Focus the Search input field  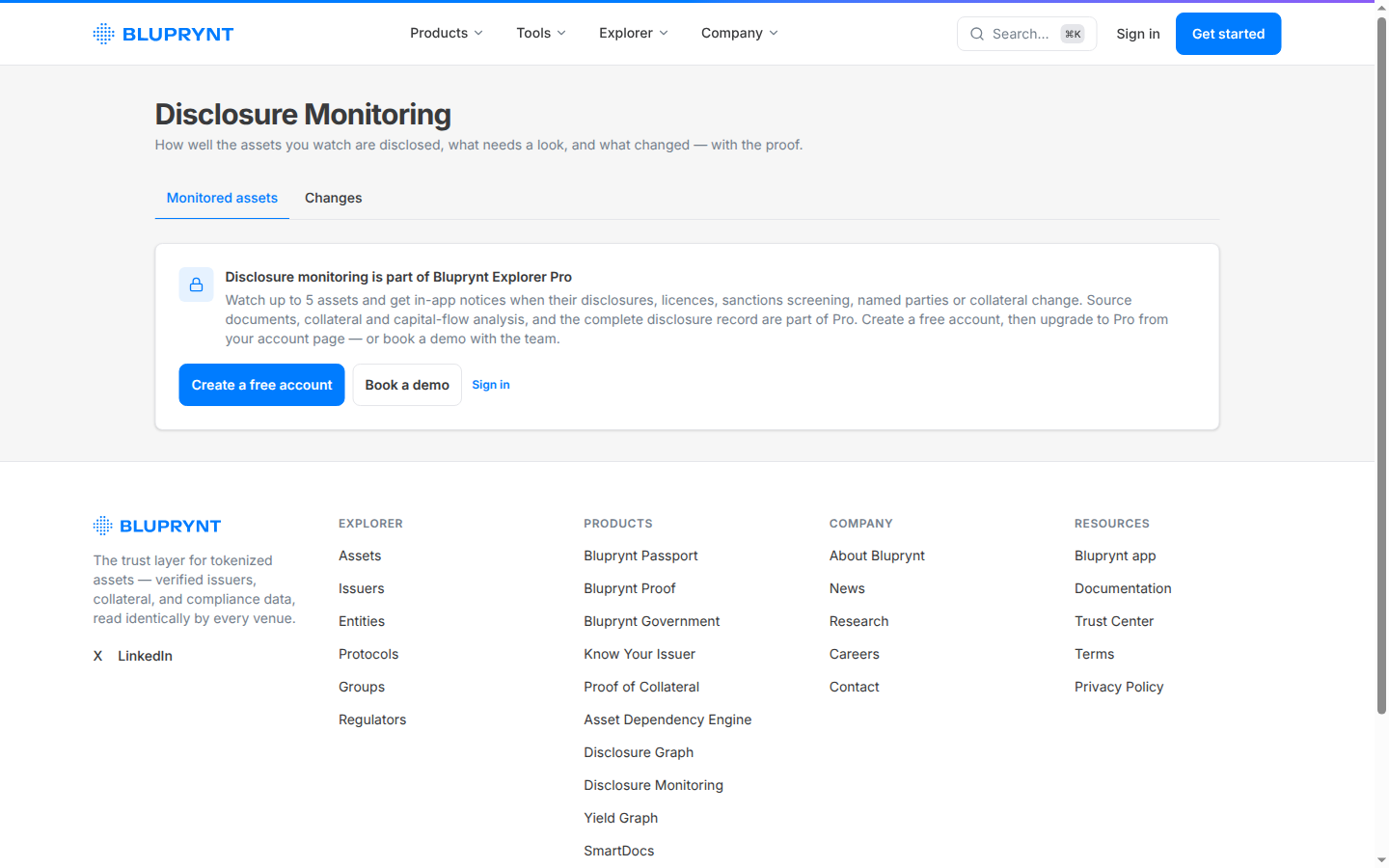pos(1026,34)
